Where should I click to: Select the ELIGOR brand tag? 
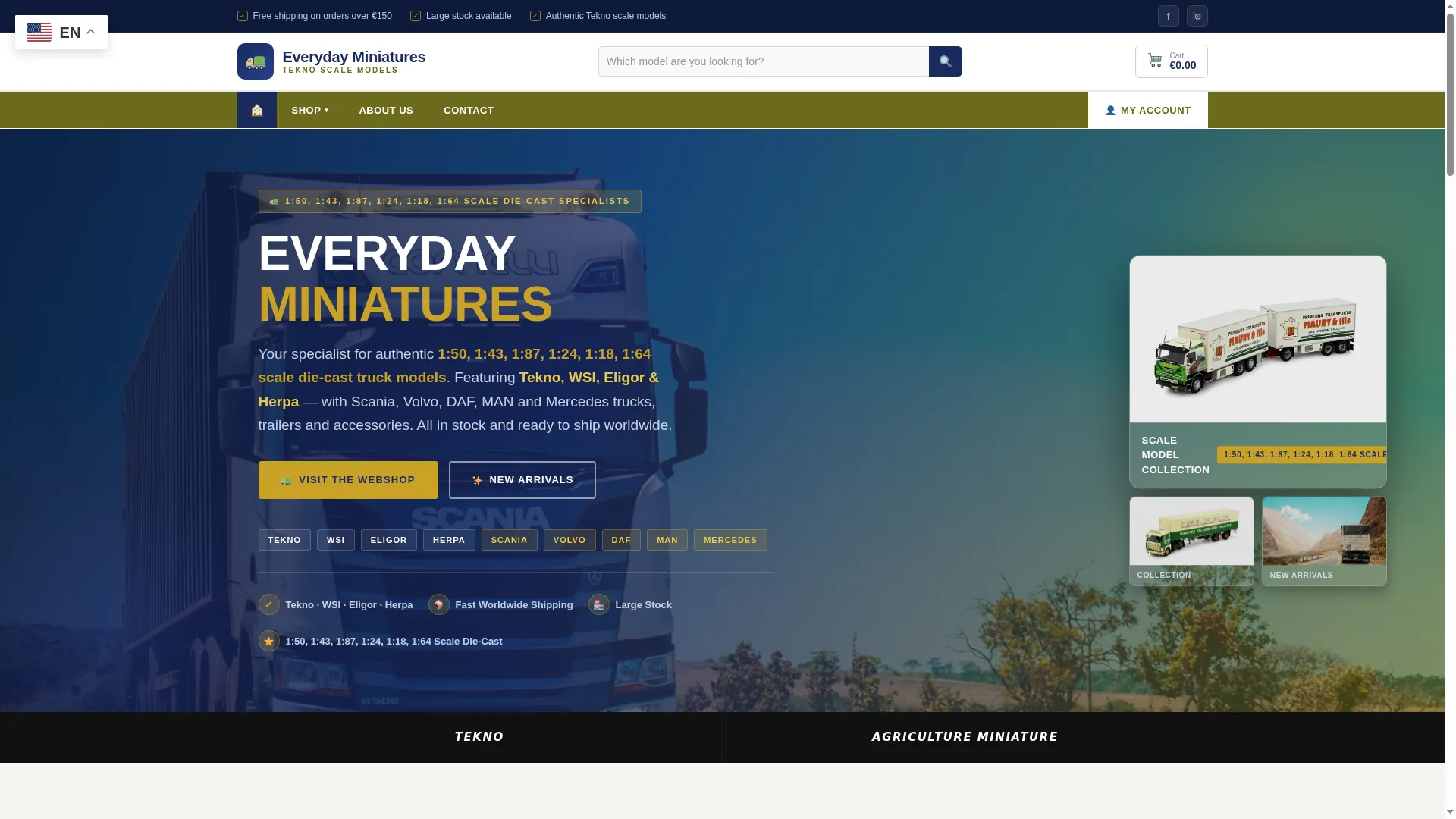tap(389, 540)
